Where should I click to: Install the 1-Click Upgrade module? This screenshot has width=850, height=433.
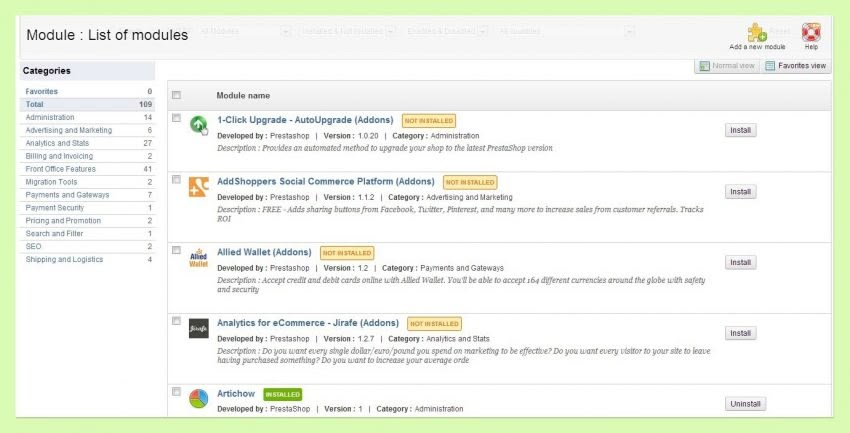point(740,130)
